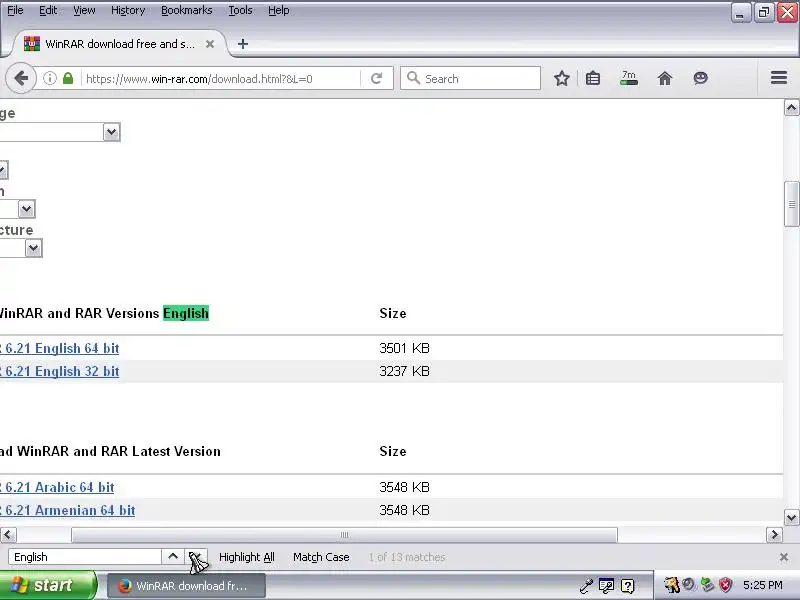The width and height of the screenshot is (800, 600).
Task: Open the Bookmarks menu
Action: point(186,10)
